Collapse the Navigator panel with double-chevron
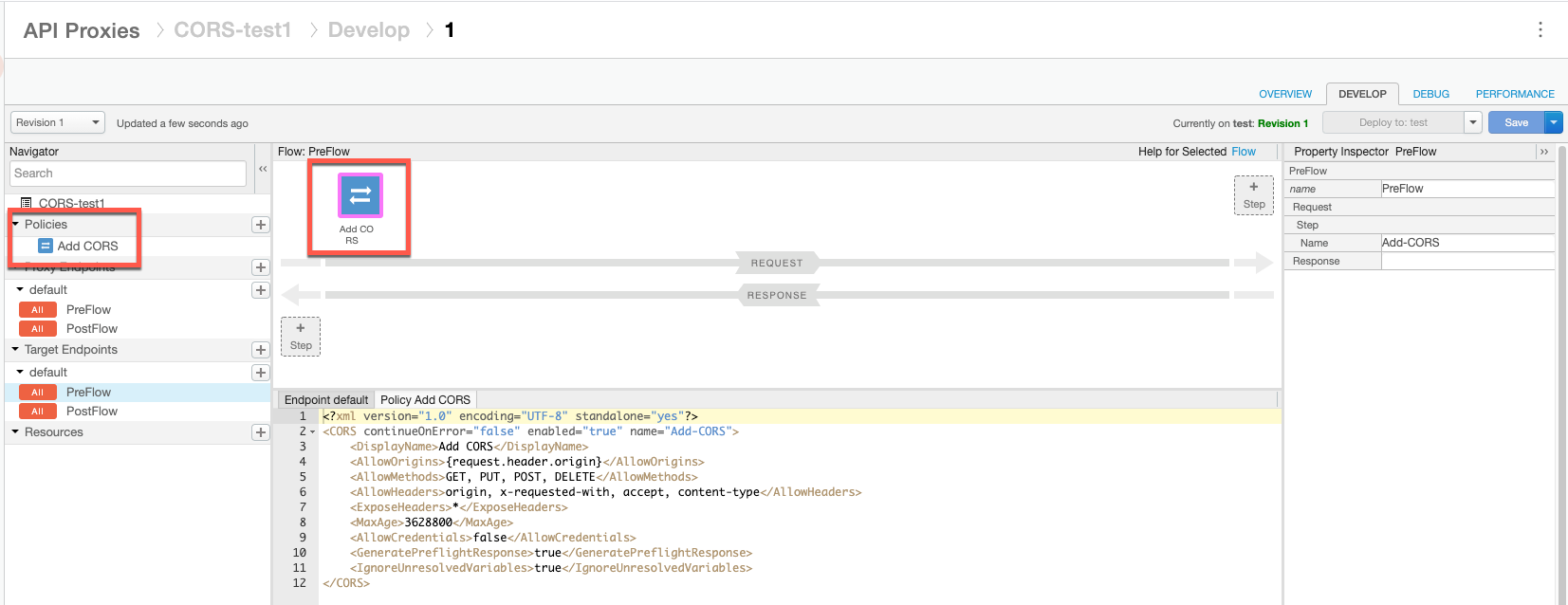This screenshot has height=605, width=1568. click(x=263, y=169)
